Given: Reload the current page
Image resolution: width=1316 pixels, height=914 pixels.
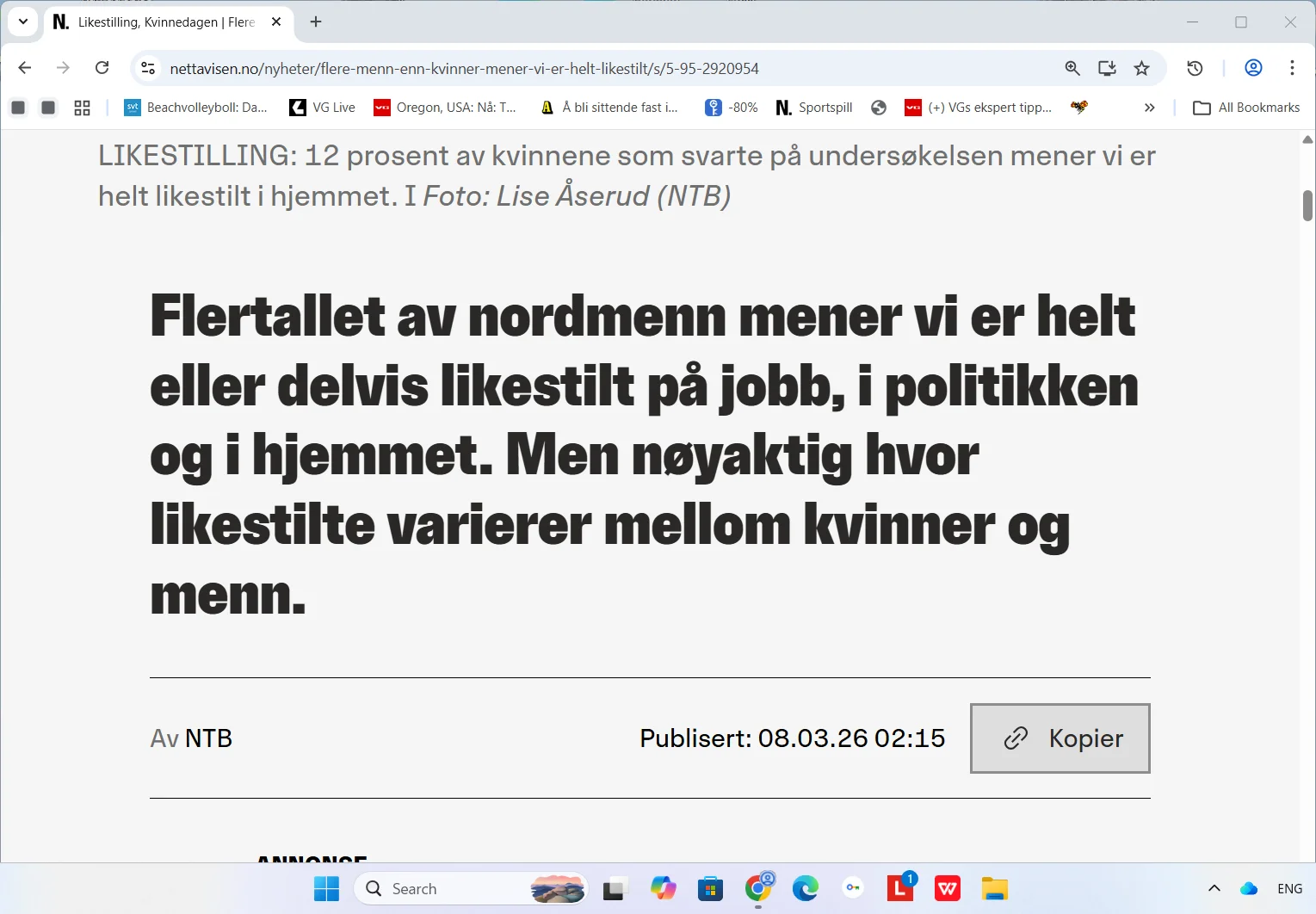Looking at the screenshot, I should 102,68.
